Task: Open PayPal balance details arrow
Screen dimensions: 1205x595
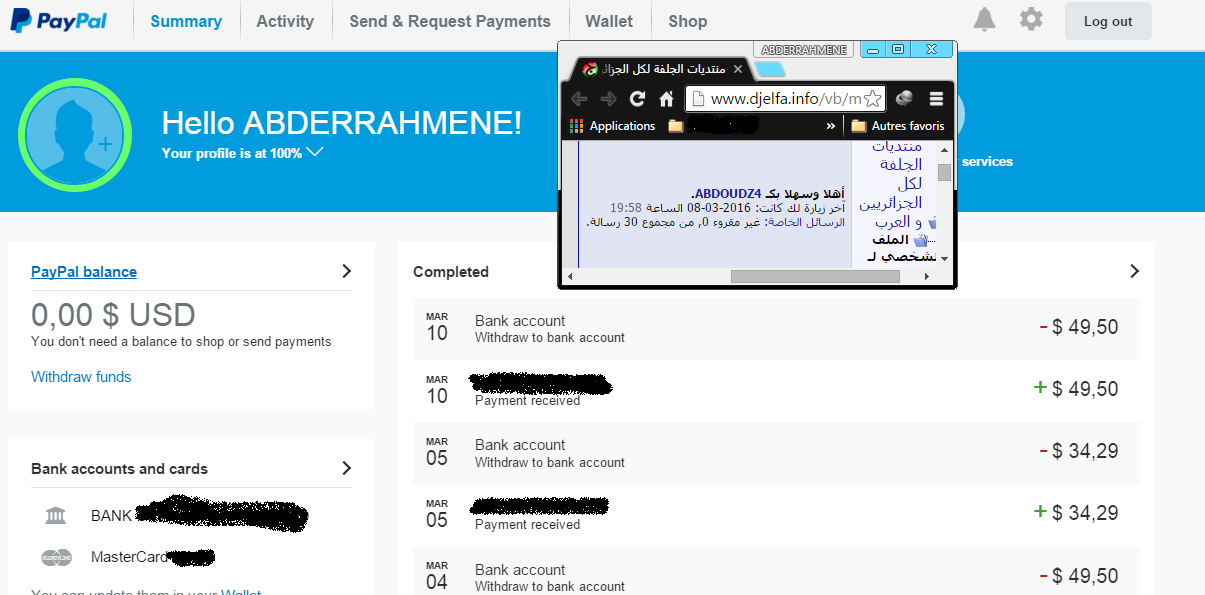Action: [x=346, y=271]
